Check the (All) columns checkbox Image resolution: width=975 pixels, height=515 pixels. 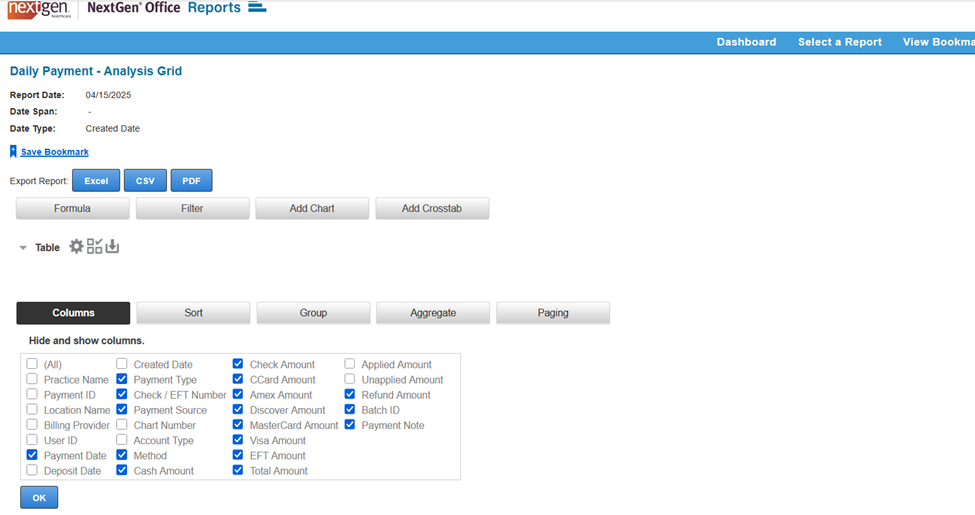[33, 365]
